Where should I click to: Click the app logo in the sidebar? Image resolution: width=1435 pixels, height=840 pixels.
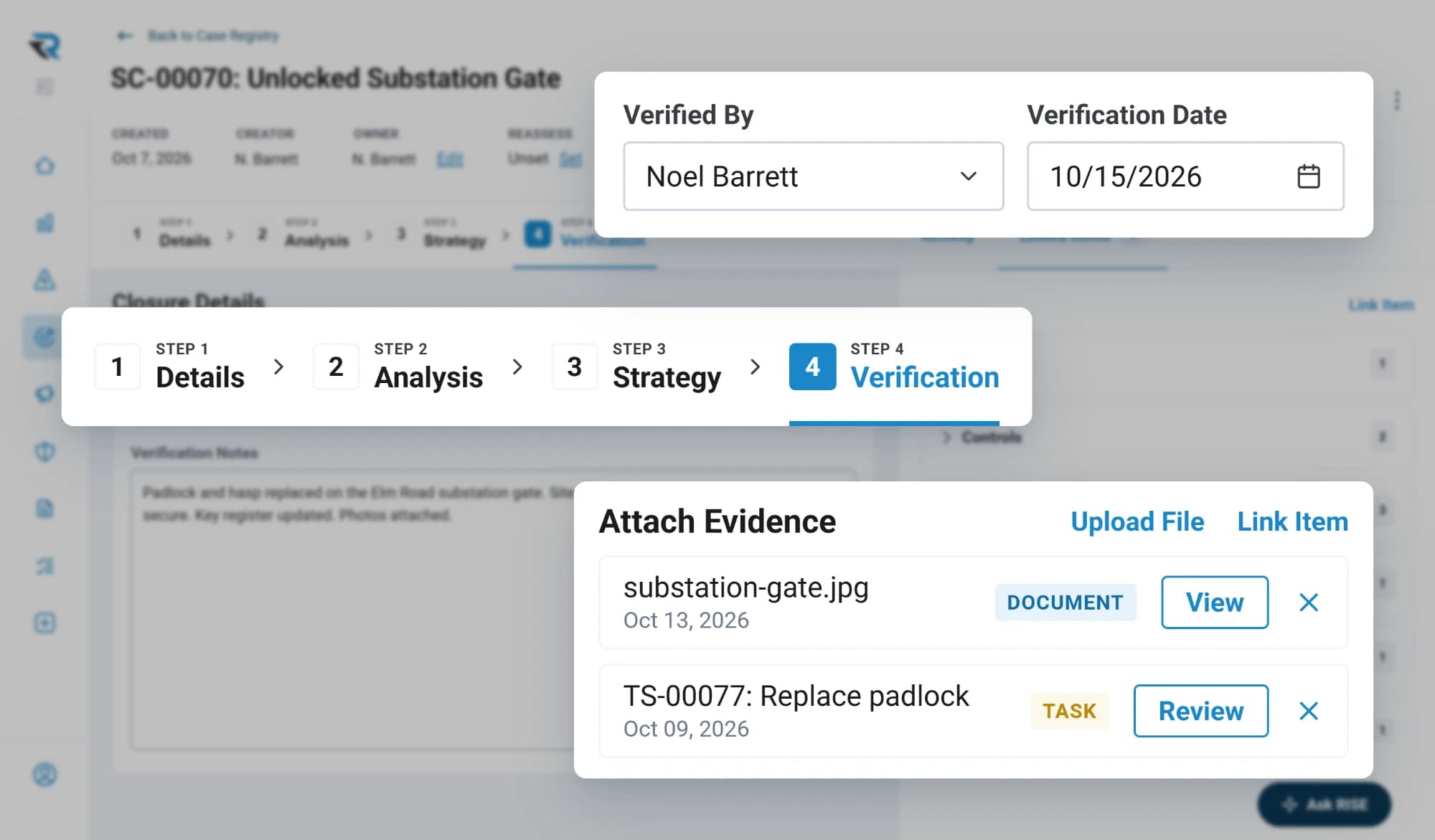[x=44, y=46]
